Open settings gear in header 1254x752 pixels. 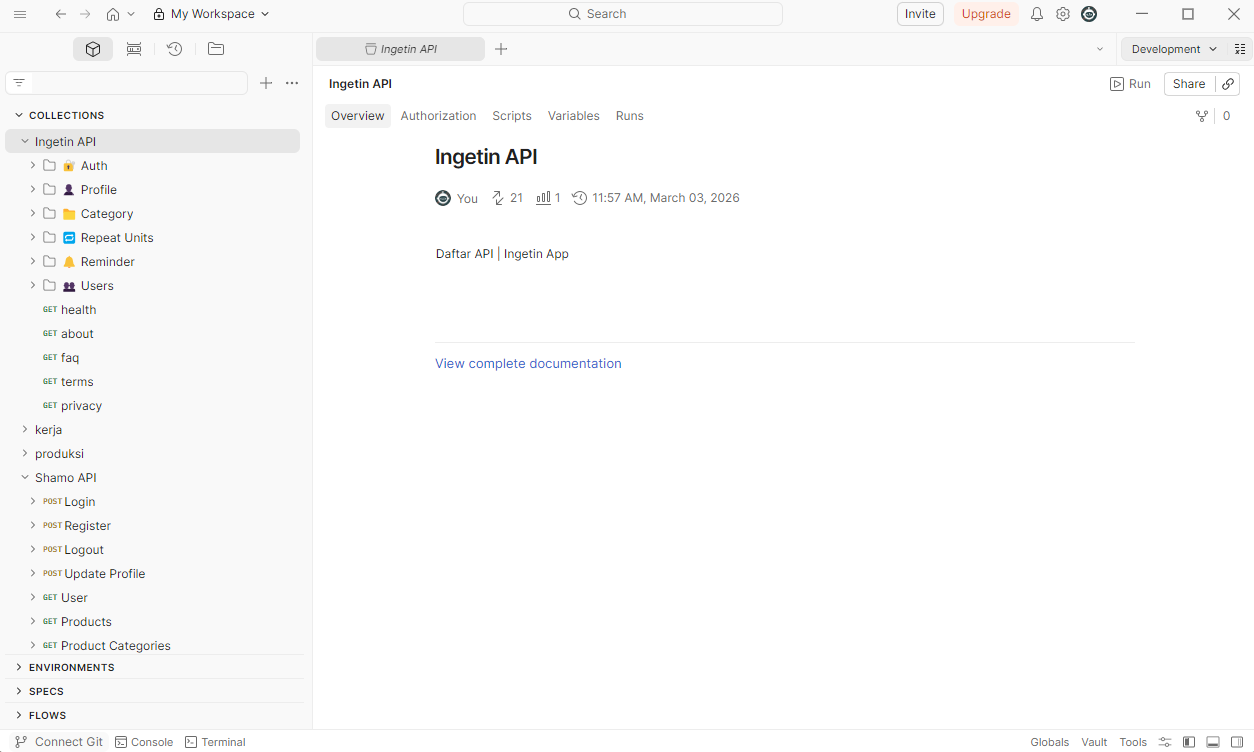1063,14
